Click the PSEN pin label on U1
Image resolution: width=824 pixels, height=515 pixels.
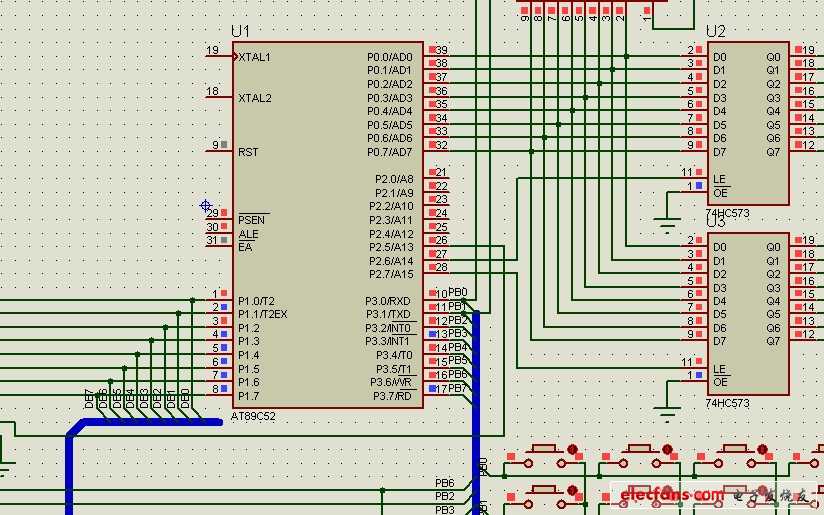tap(252, 220)
